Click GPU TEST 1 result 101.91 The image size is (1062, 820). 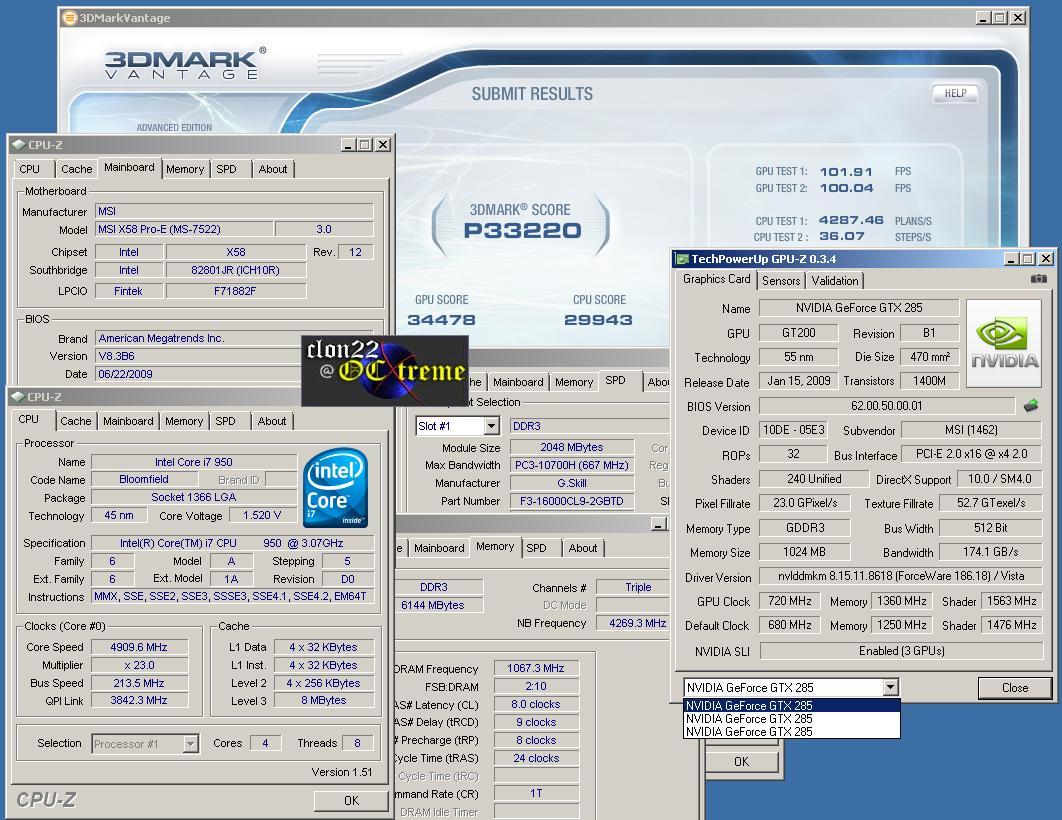coord(846,172)
